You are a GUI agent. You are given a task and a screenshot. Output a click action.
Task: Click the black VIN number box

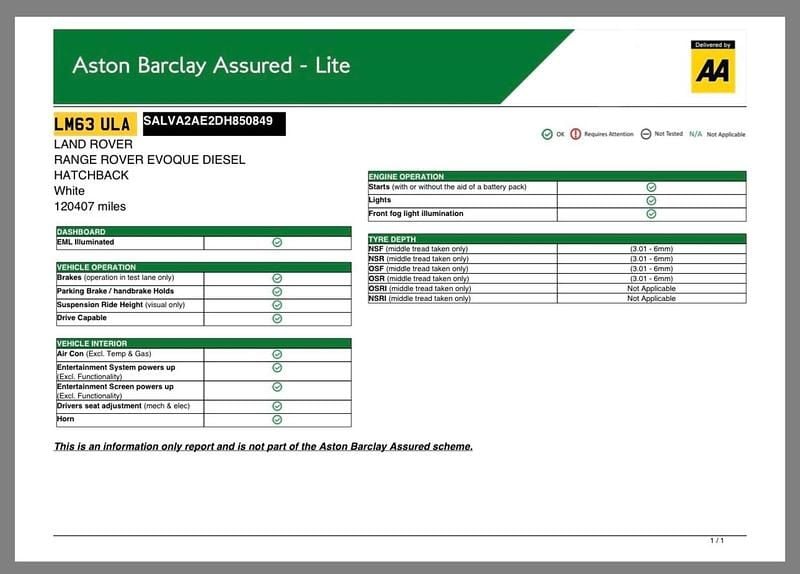pyautogui.click(x=214, y=122)
